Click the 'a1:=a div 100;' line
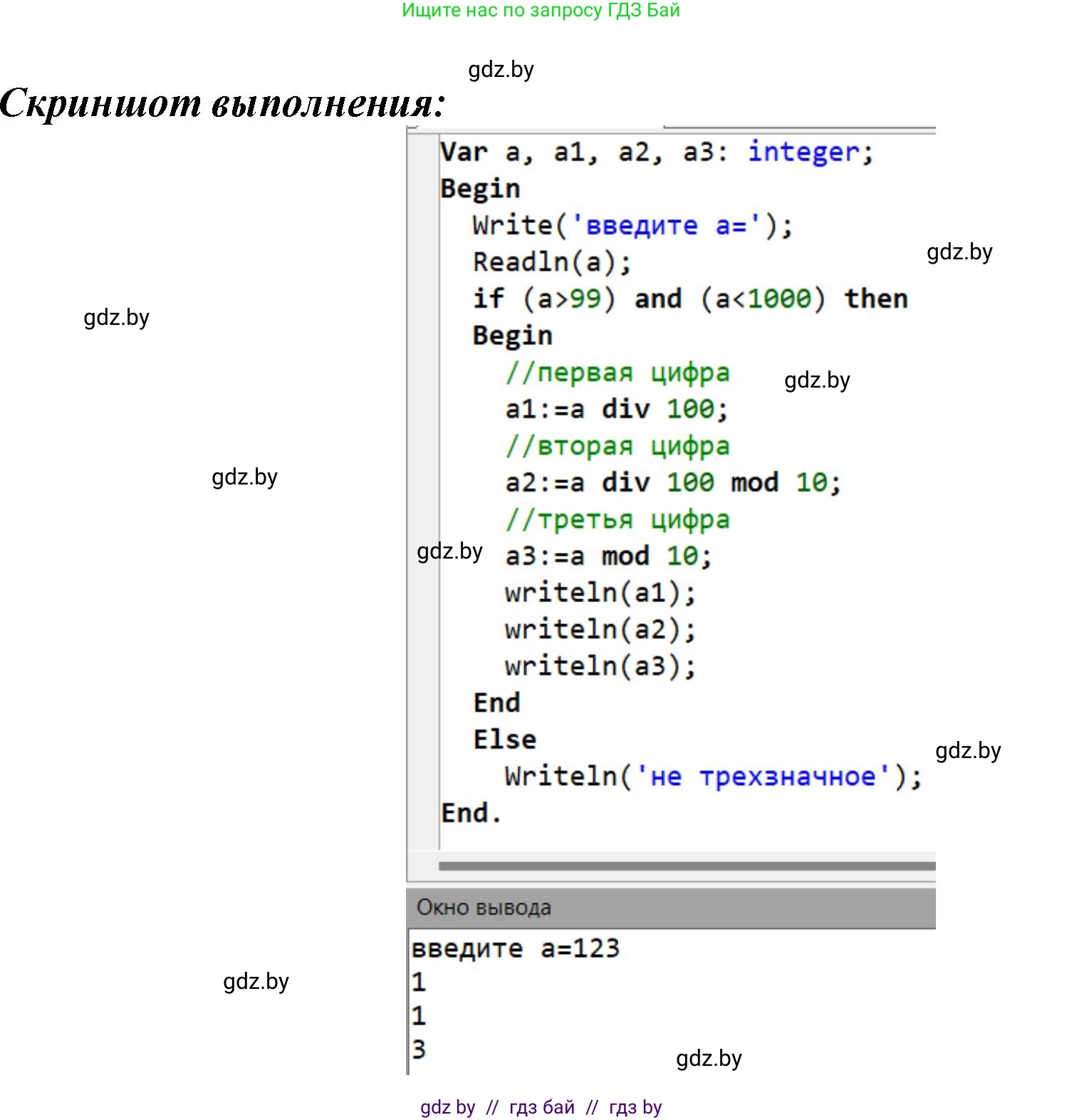Image resolution: width=1084 pixels, height=1120 pixels. (616, 410)
